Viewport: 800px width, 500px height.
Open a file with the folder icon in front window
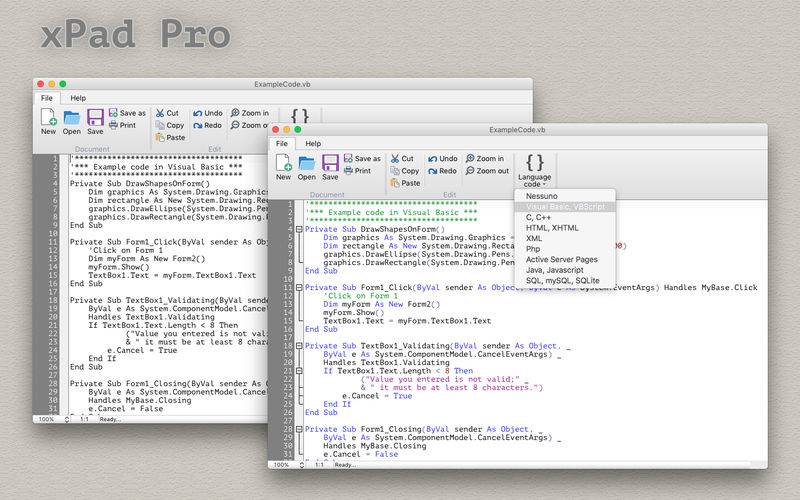coord(307,163)
